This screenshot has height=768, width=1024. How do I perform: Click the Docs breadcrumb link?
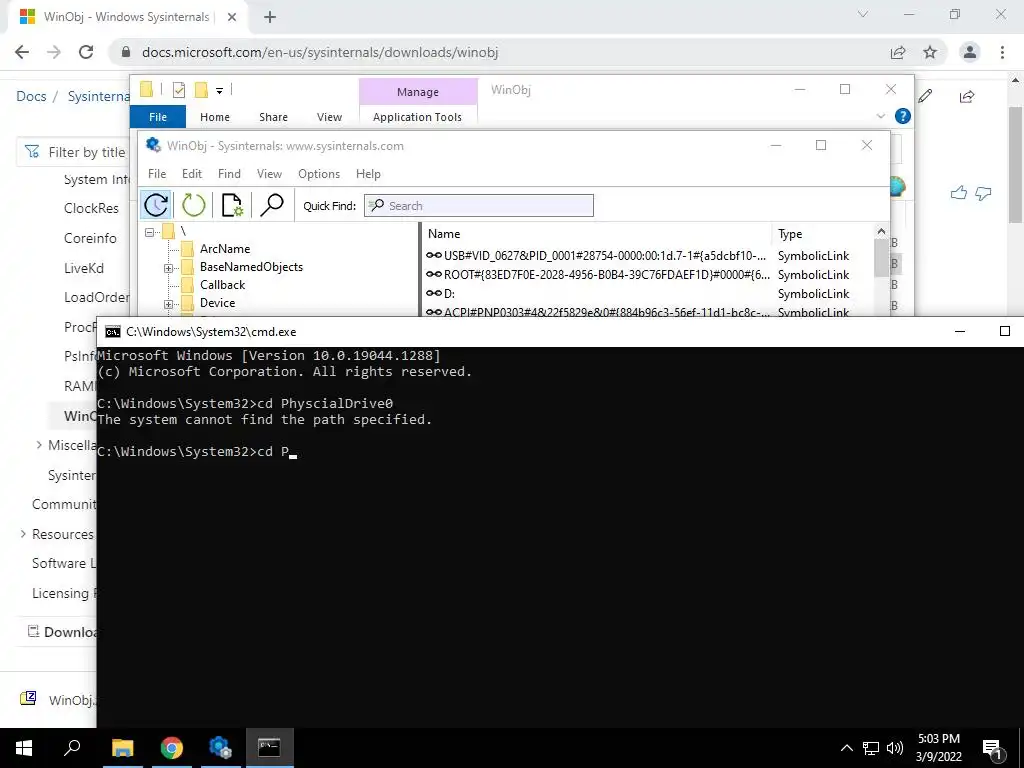tap(31, 96)
